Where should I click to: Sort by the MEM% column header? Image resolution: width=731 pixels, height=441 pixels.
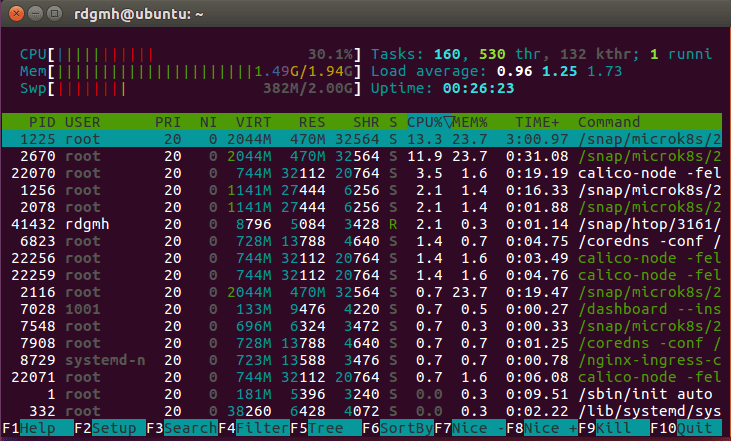[470, 122]
